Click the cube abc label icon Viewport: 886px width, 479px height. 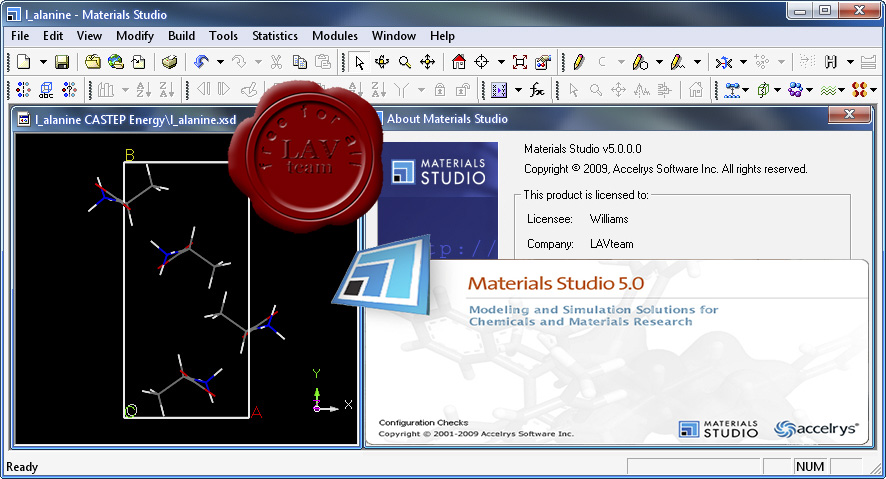tap(46, 89)
